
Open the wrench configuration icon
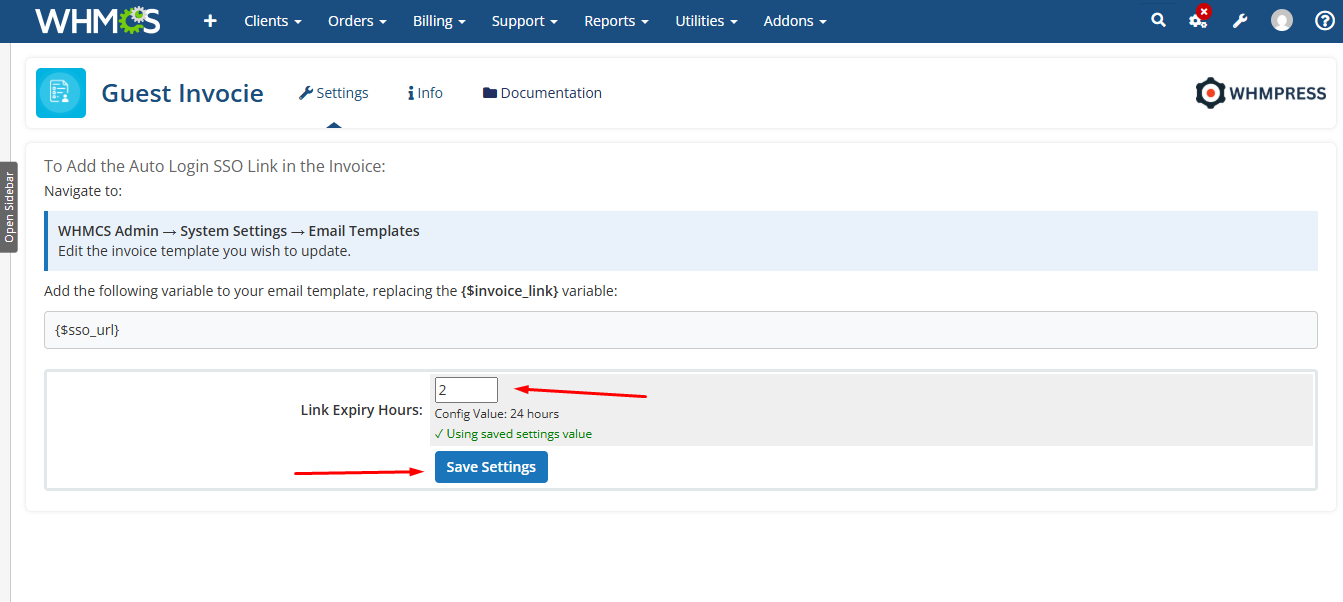click(1240, 21)
